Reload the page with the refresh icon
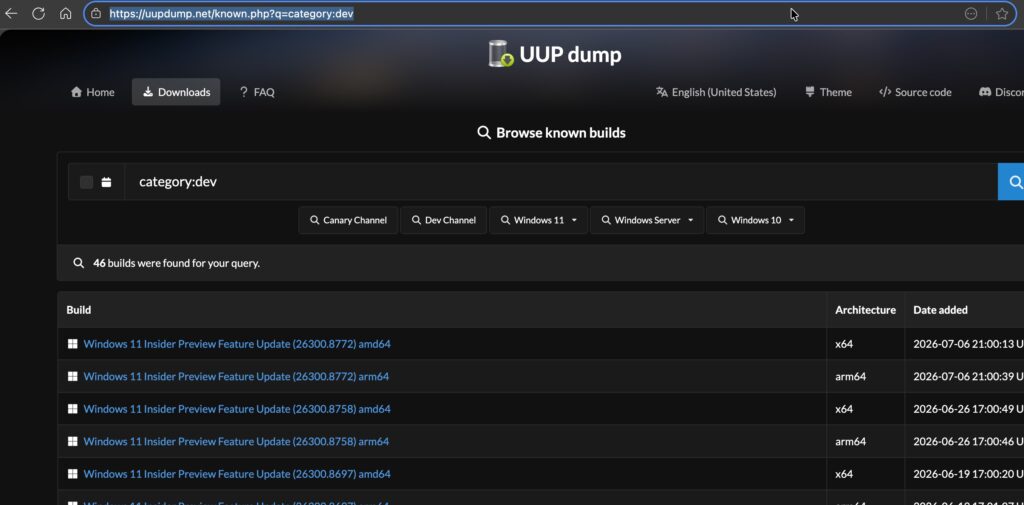 tap(39, 13)
